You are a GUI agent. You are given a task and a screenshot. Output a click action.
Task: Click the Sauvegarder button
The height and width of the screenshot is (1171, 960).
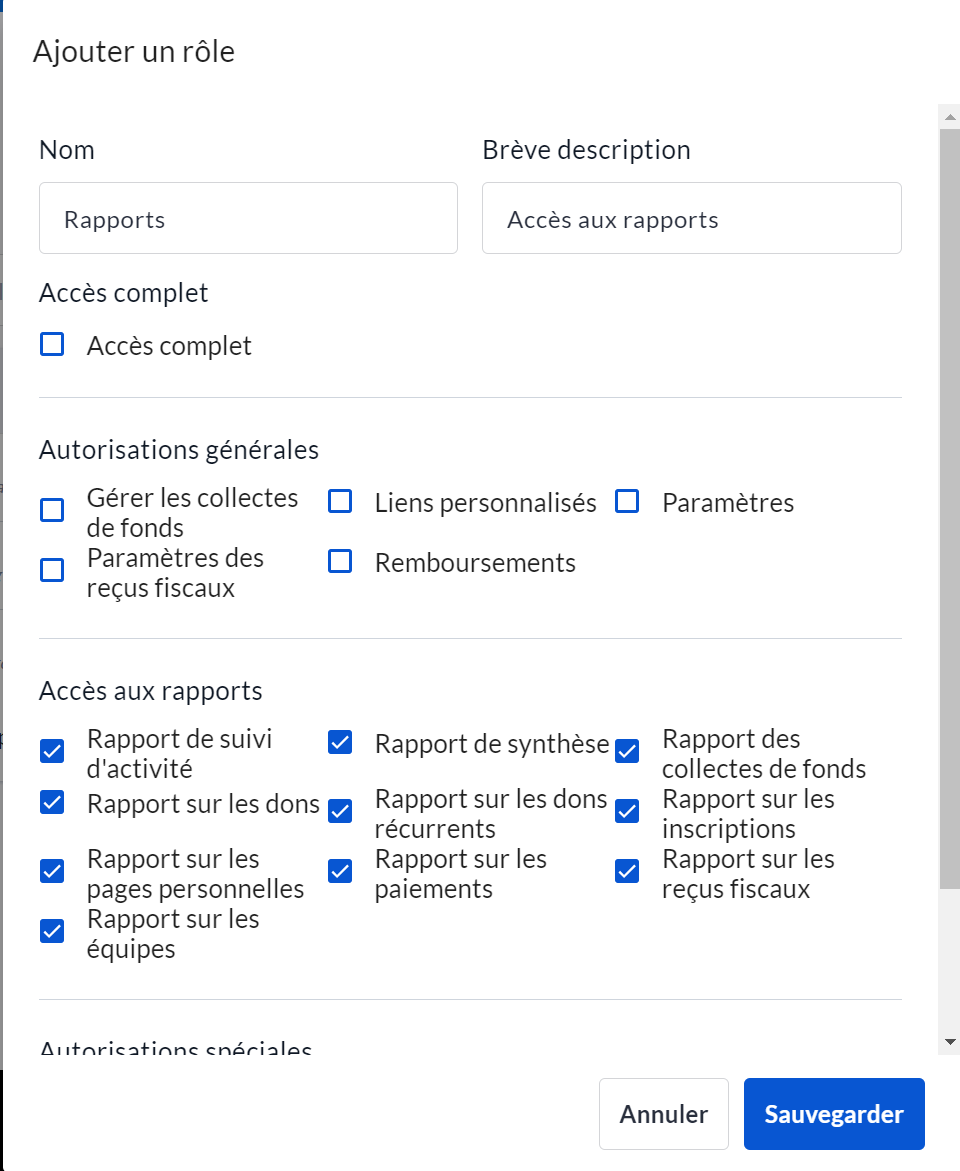tap(834, 1114)
